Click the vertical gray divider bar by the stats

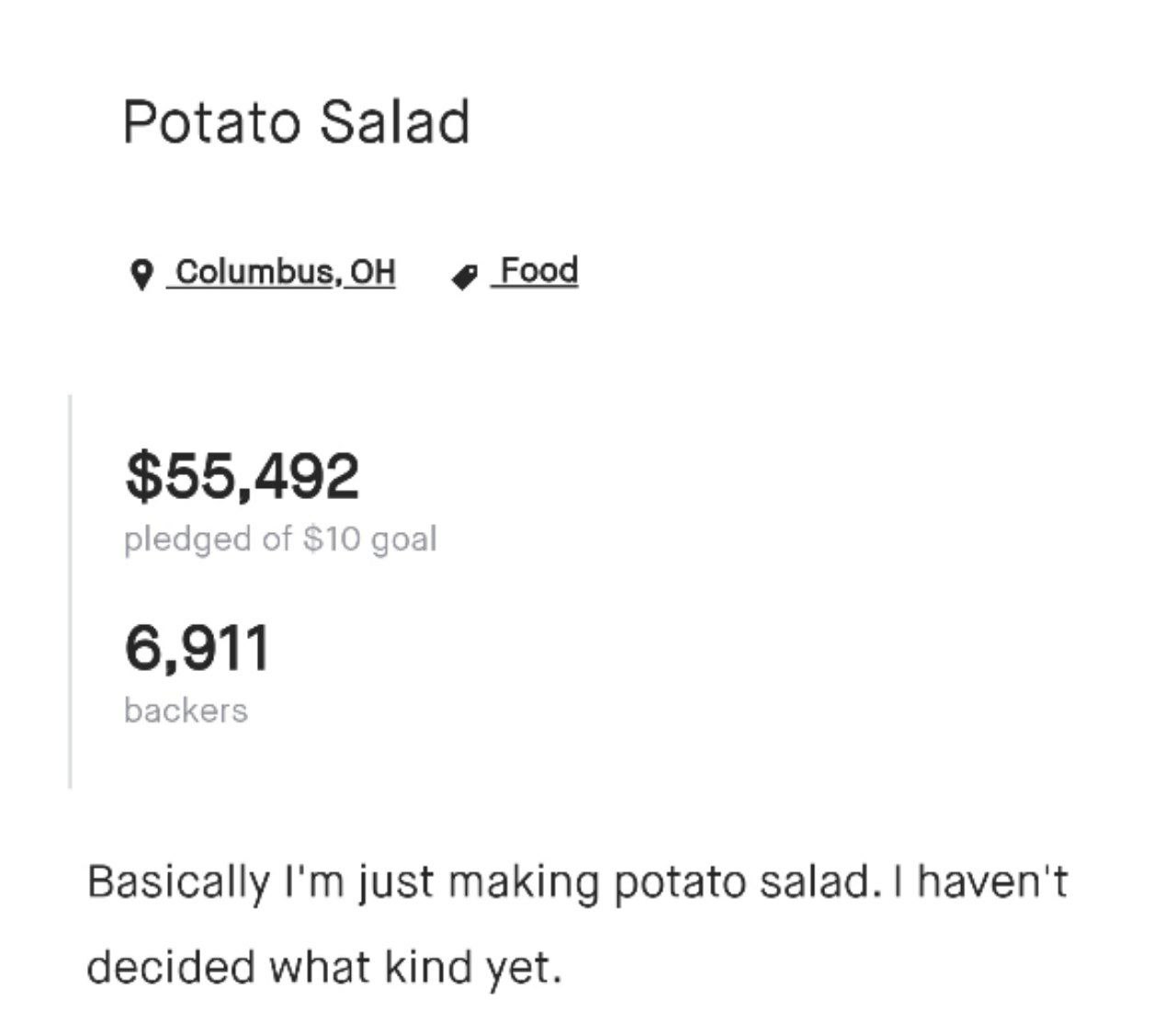(x=70, y=591)
